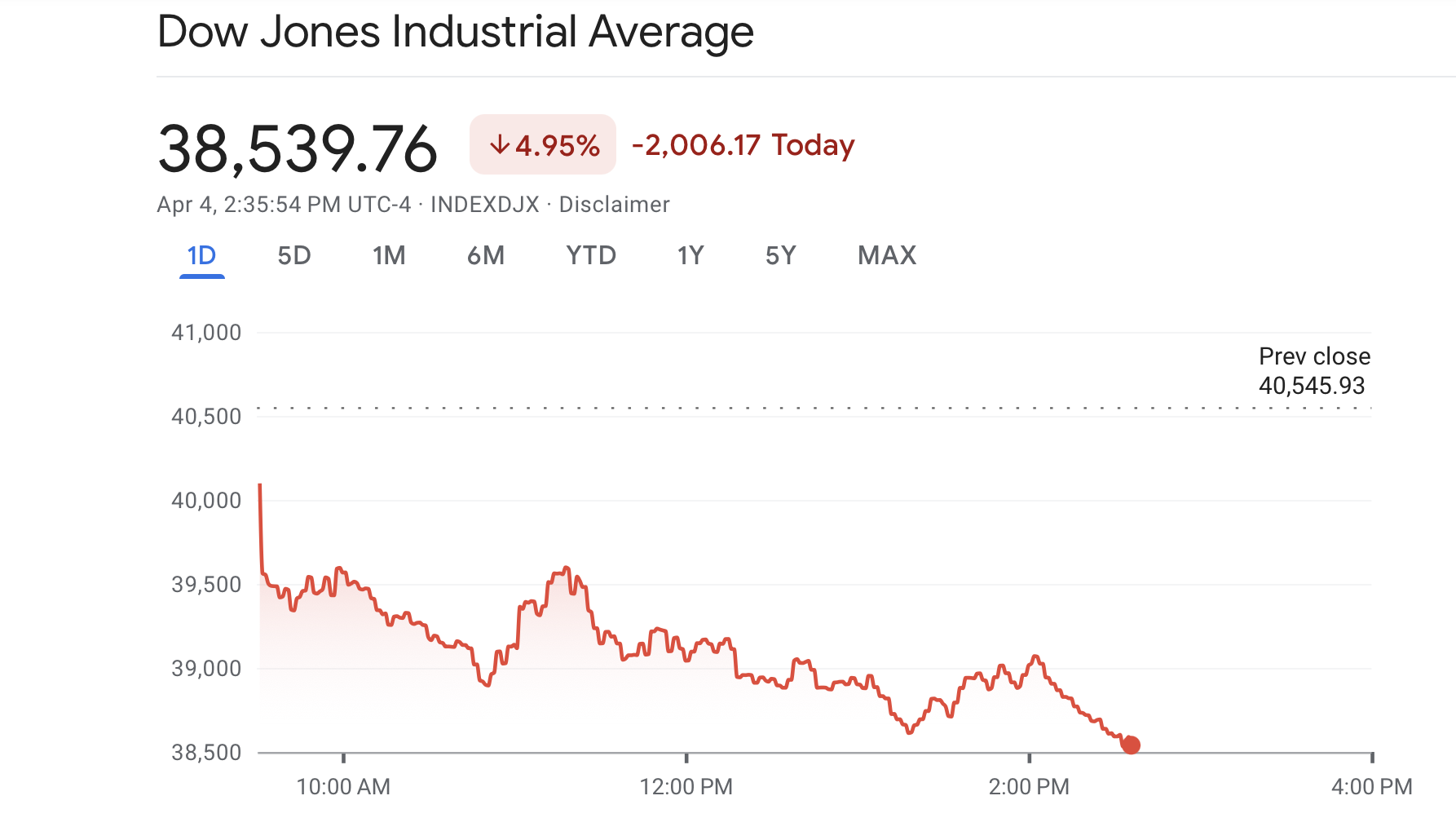This screenshot has width=1456, height=840.
Task: Select the 1D time range tab
Action: point(201,256)
